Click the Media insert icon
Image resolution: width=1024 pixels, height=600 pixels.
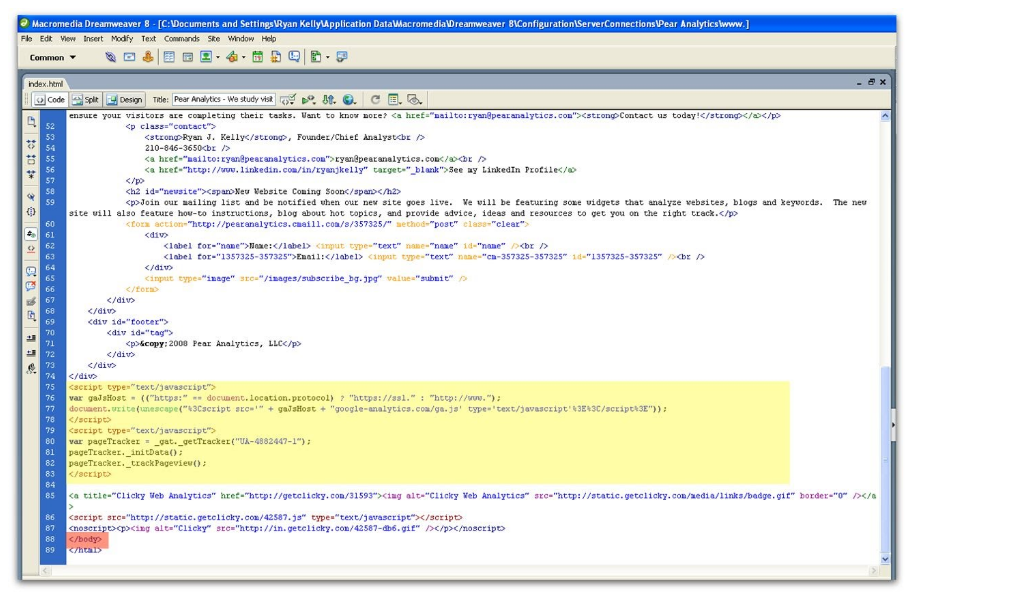coord(232,57)
